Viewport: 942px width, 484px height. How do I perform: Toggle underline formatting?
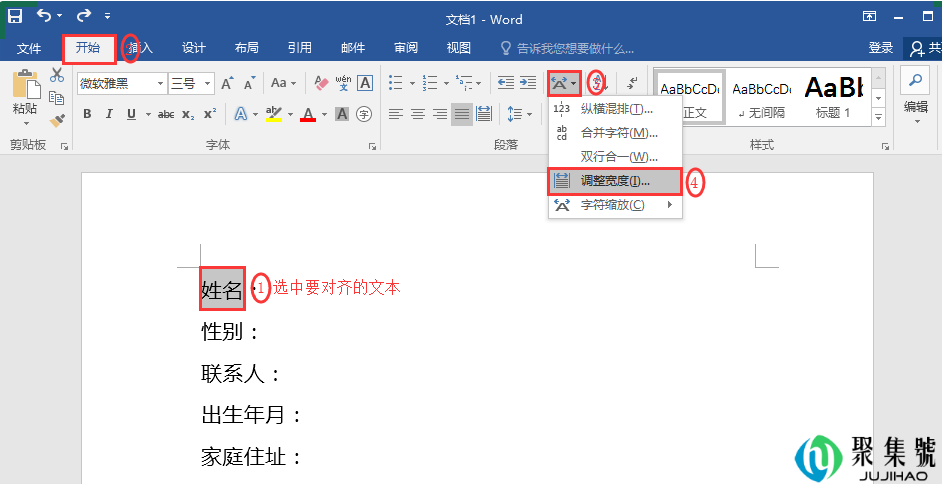pos(130,114)
